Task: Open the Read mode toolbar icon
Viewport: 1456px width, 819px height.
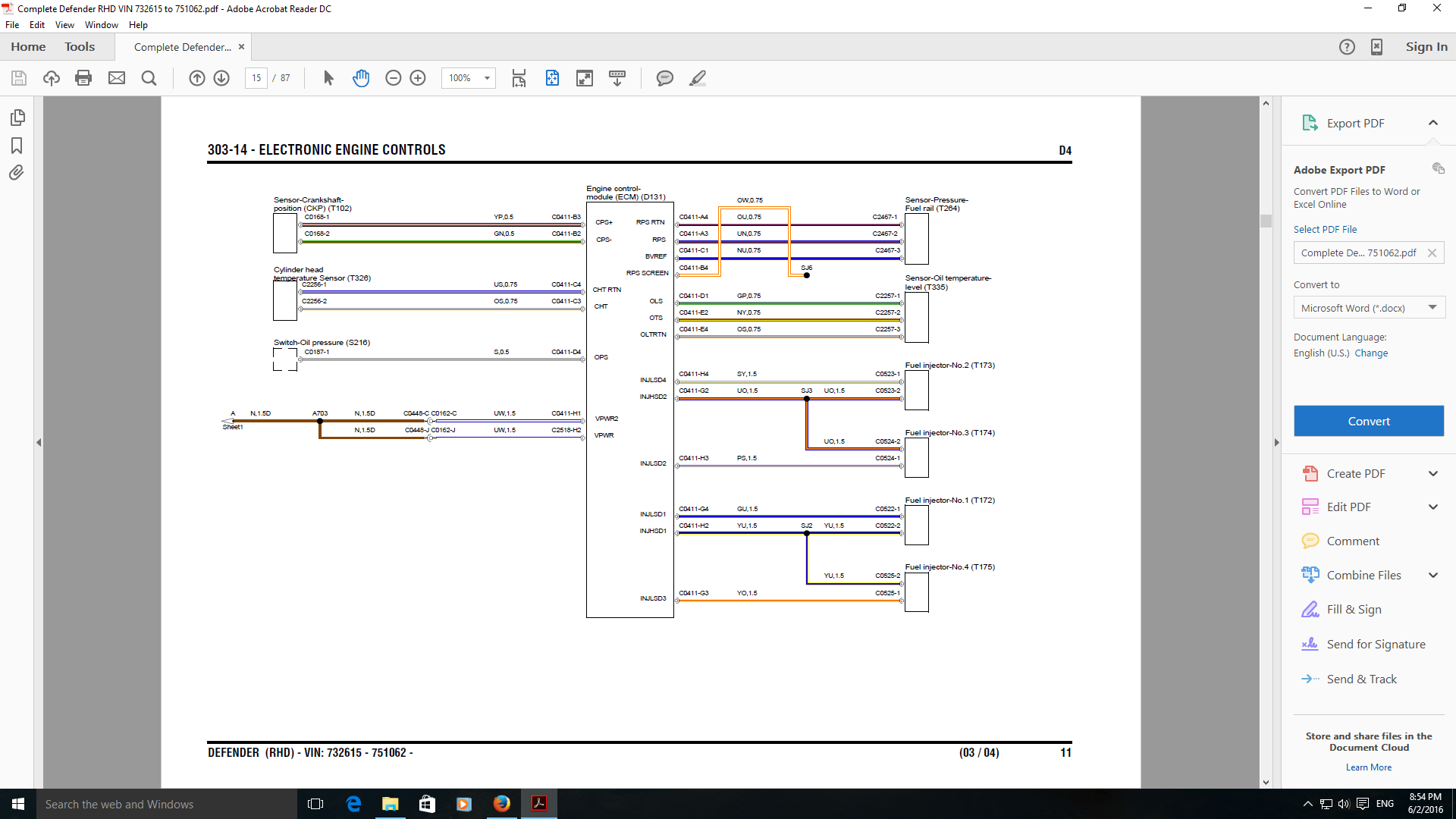Action: [617, 78]
